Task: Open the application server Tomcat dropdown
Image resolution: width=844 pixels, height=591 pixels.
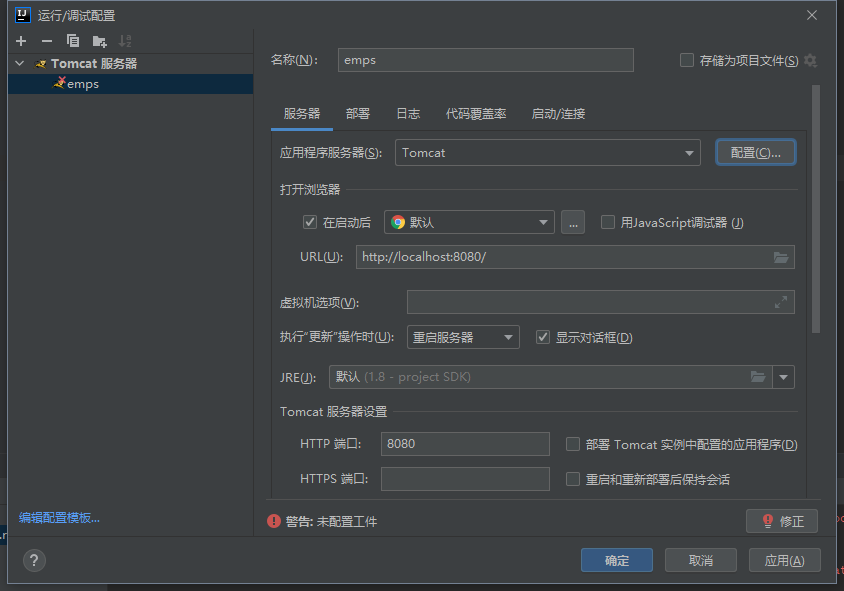Action: (x=547, y=153)
